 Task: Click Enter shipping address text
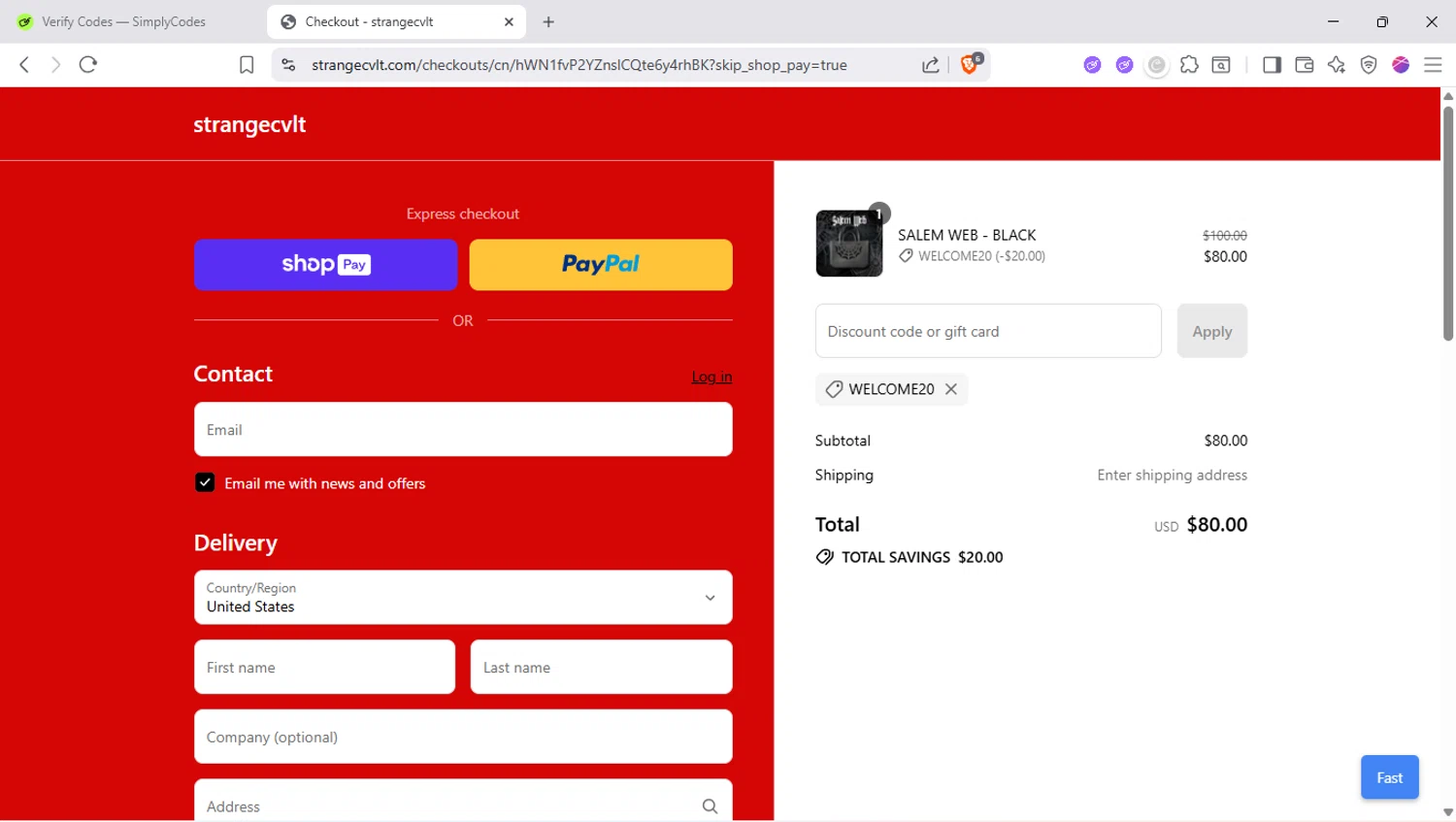click(x=1172, y=475)
